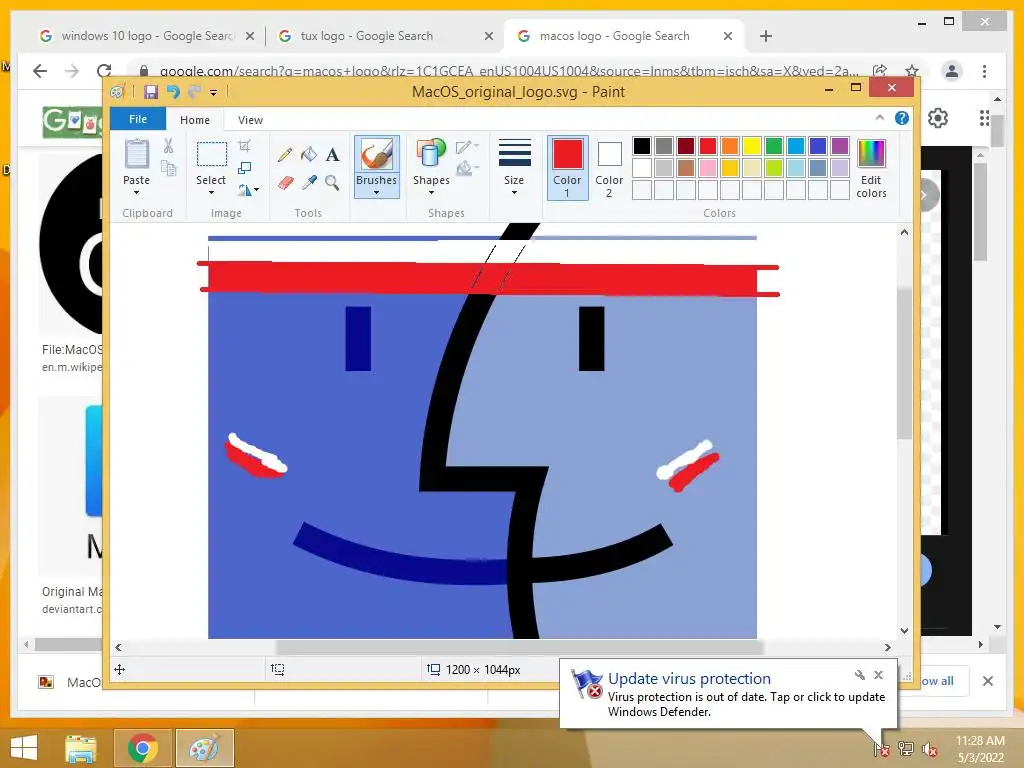This screenshot has width=1024, height=768.
Task: Click the Chrome address bar URL
Action: [509, 71]
